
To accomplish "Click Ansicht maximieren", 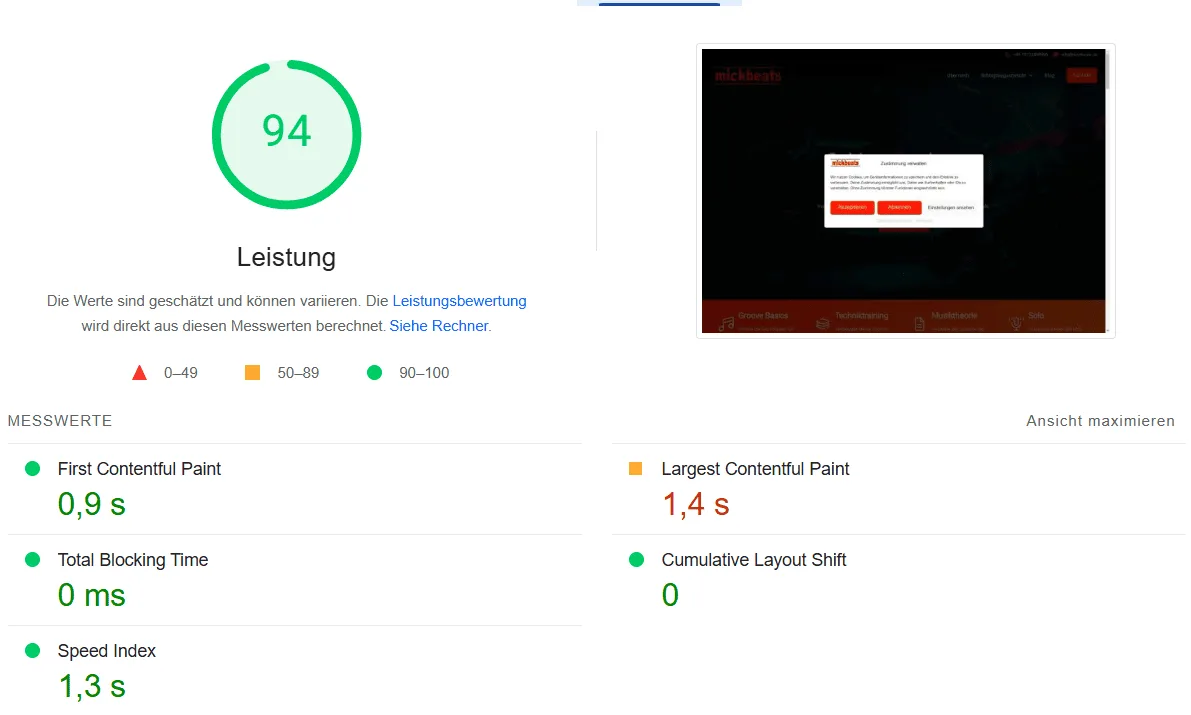I will (1100, 421).
